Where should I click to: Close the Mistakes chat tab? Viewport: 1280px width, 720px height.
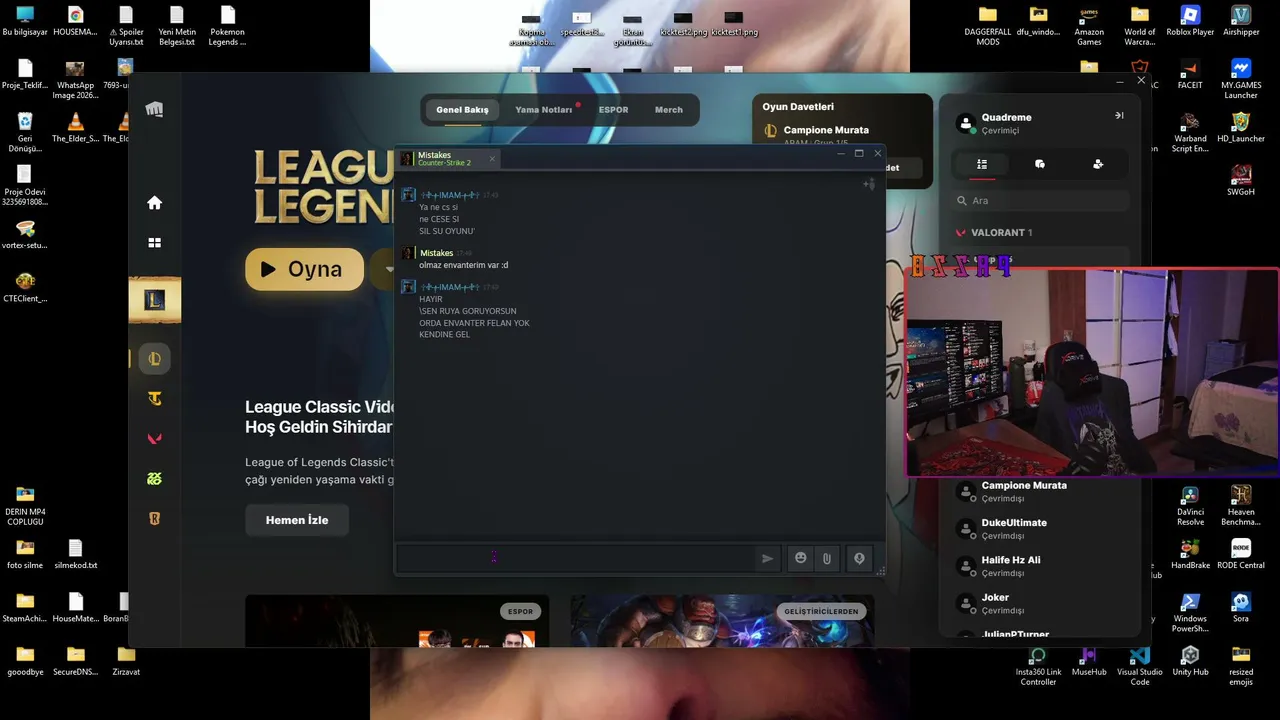click(x=492, y=159)
